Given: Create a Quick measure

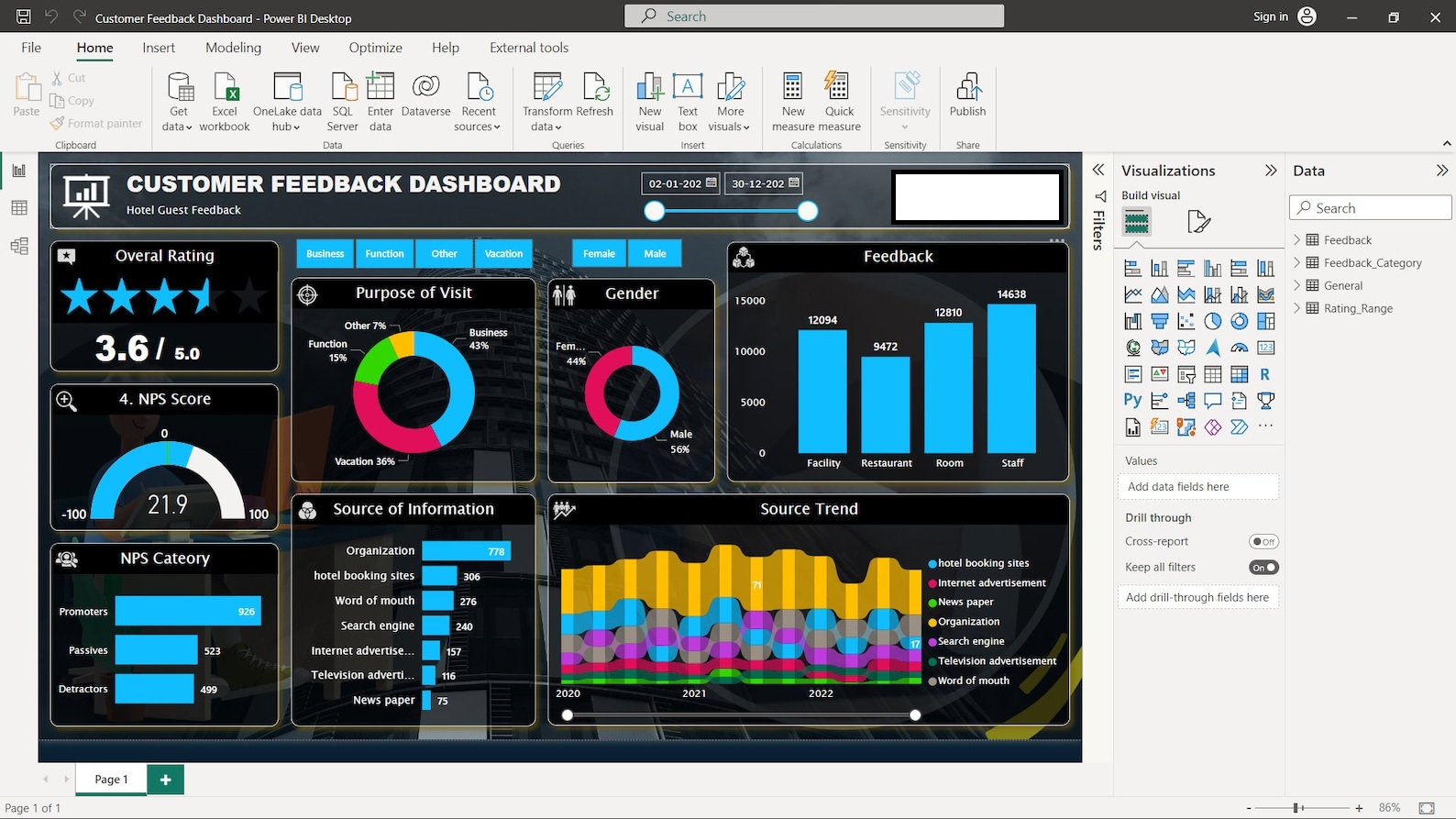Looking at the screenshot, I should pyautogui.click(x=838, y=101).
